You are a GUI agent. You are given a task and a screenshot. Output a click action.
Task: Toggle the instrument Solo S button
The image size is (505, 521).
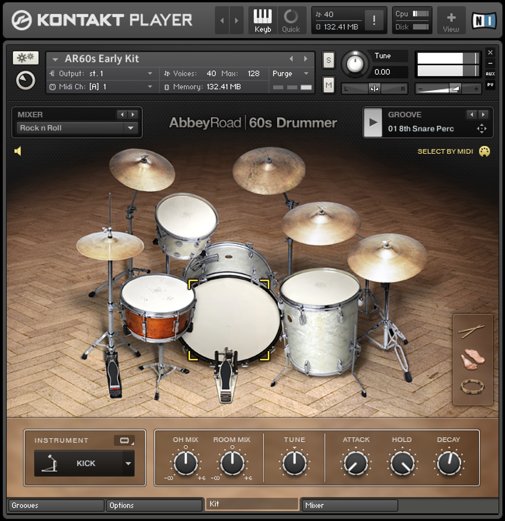(x=329, y=60)
